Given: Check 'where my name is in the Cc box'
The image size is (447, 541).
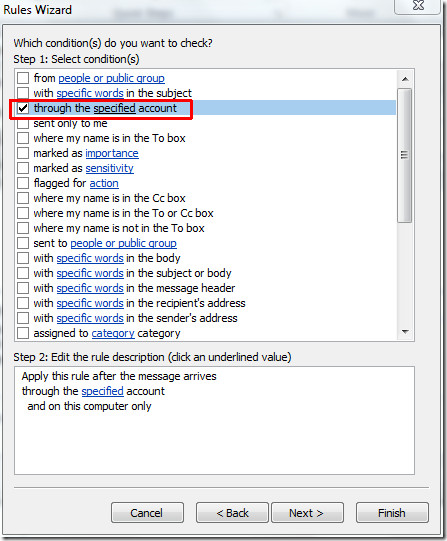Looking at the screenshot, I should pos(23,198).
